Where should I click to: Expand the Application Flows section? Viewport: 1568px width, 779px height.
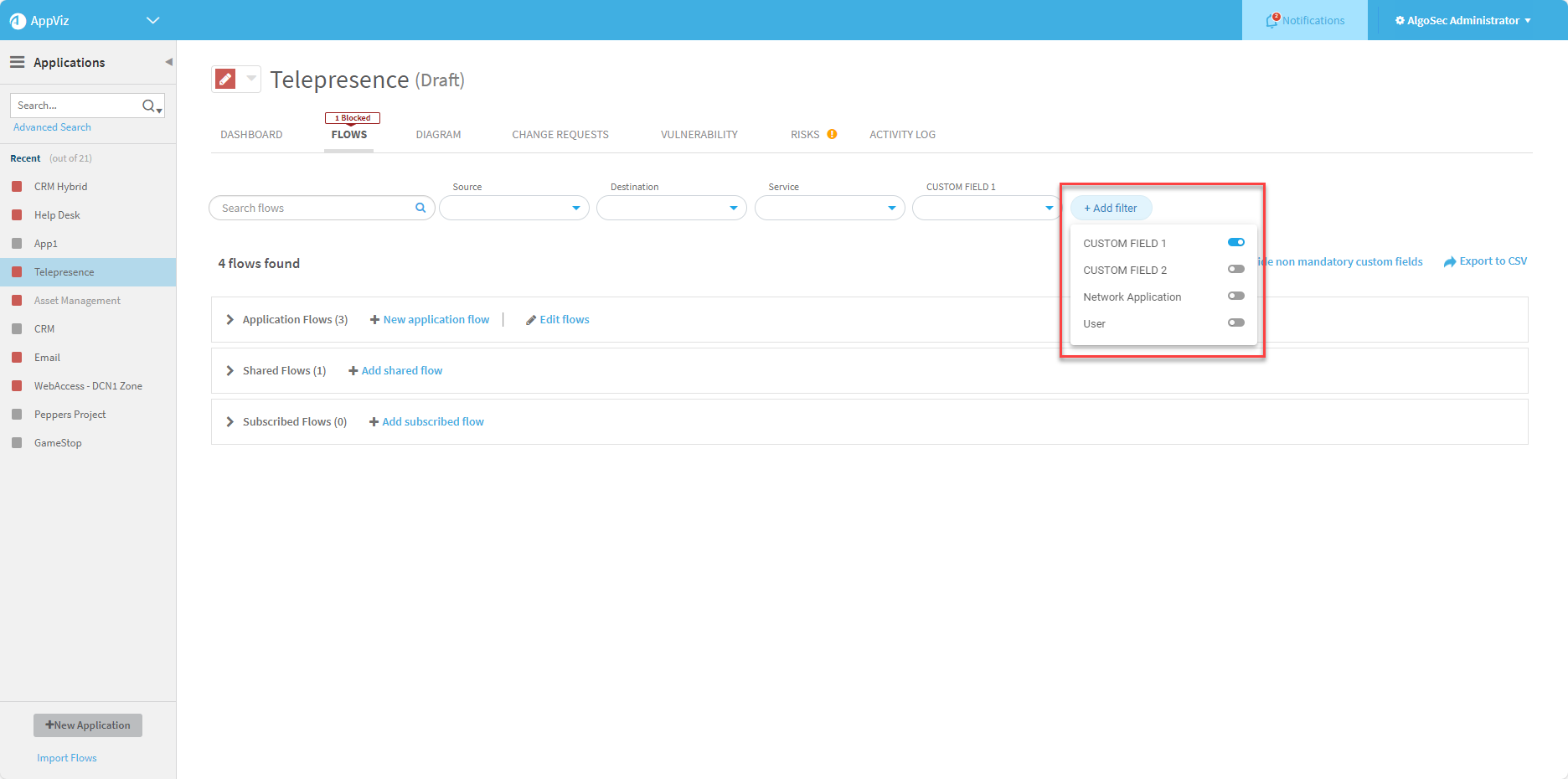click(230, 320)
